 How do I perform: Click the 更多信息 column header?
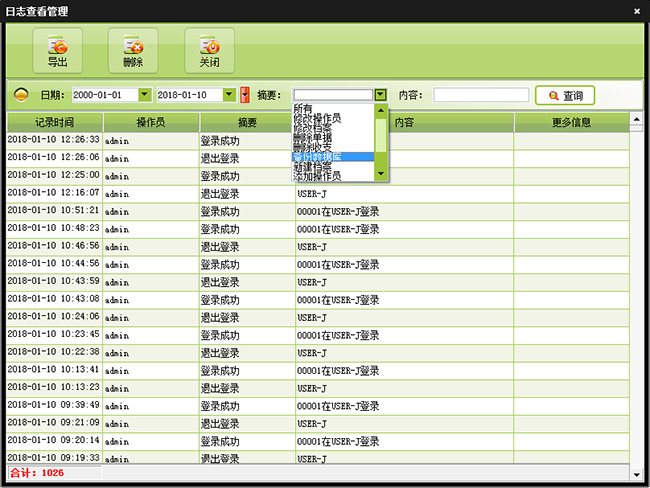(571, 123)
